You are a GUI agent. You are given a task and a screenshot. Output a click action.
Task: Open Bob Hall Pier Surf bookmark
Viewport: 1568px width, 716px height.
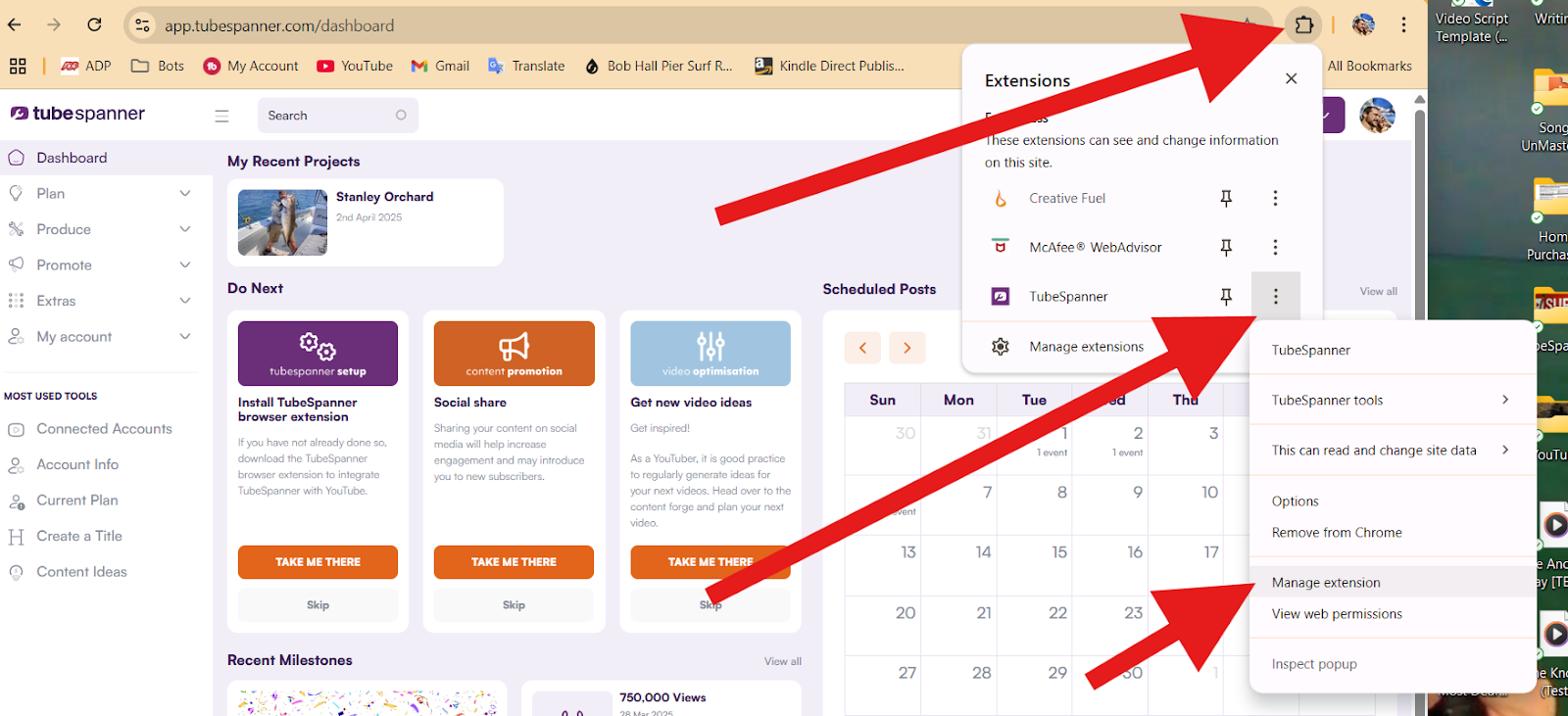[x=659, y=66]
